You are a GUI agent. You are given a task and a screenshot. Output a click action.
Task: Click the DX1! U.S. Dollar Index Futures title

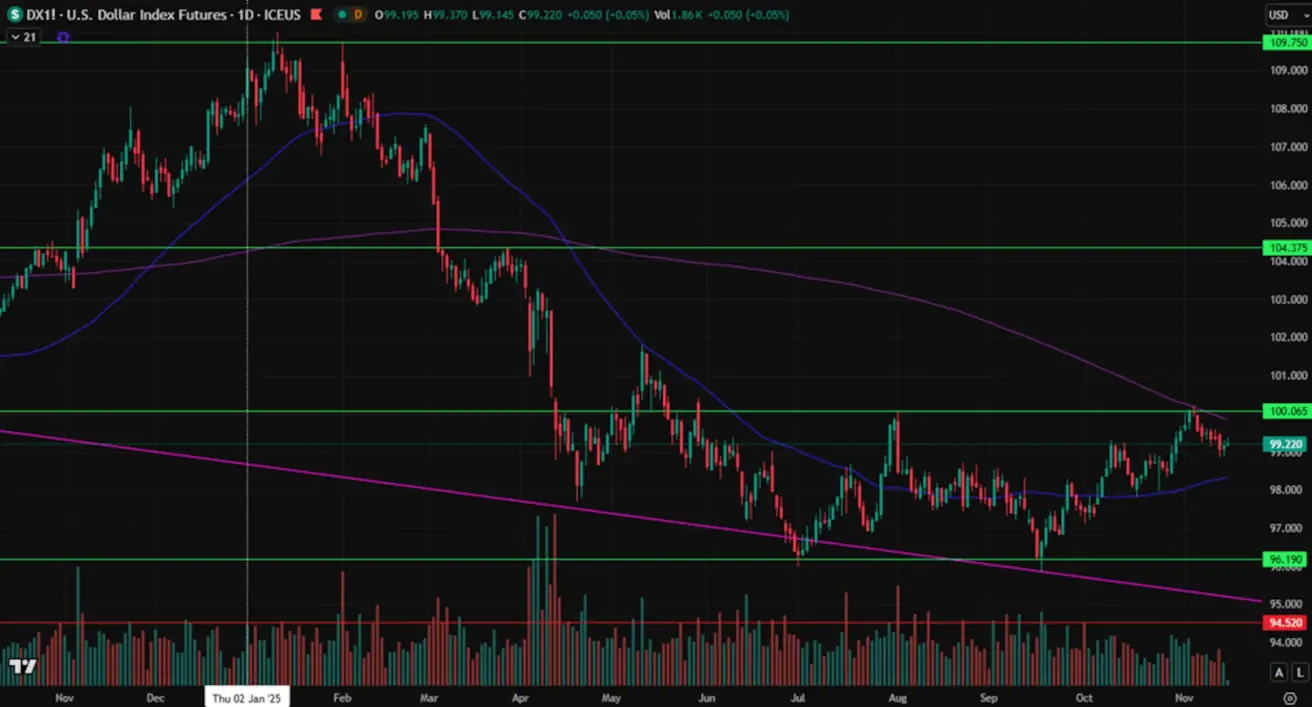point(130,15)
